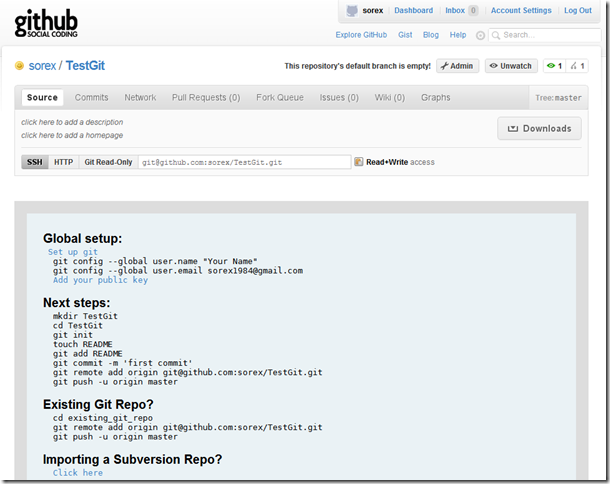Click the 'Global setup:' heading
This screenshot has width=610, height=484.
82,238
